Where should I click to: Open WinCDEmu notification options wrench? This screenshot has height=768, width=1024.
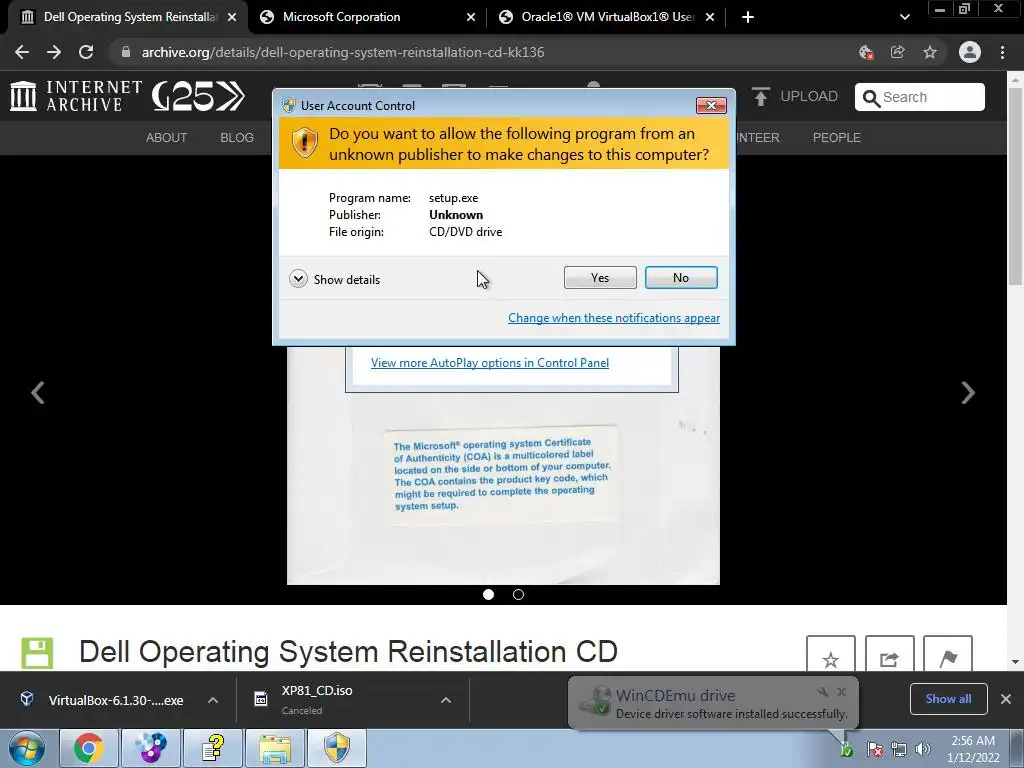tap(823, 692)
